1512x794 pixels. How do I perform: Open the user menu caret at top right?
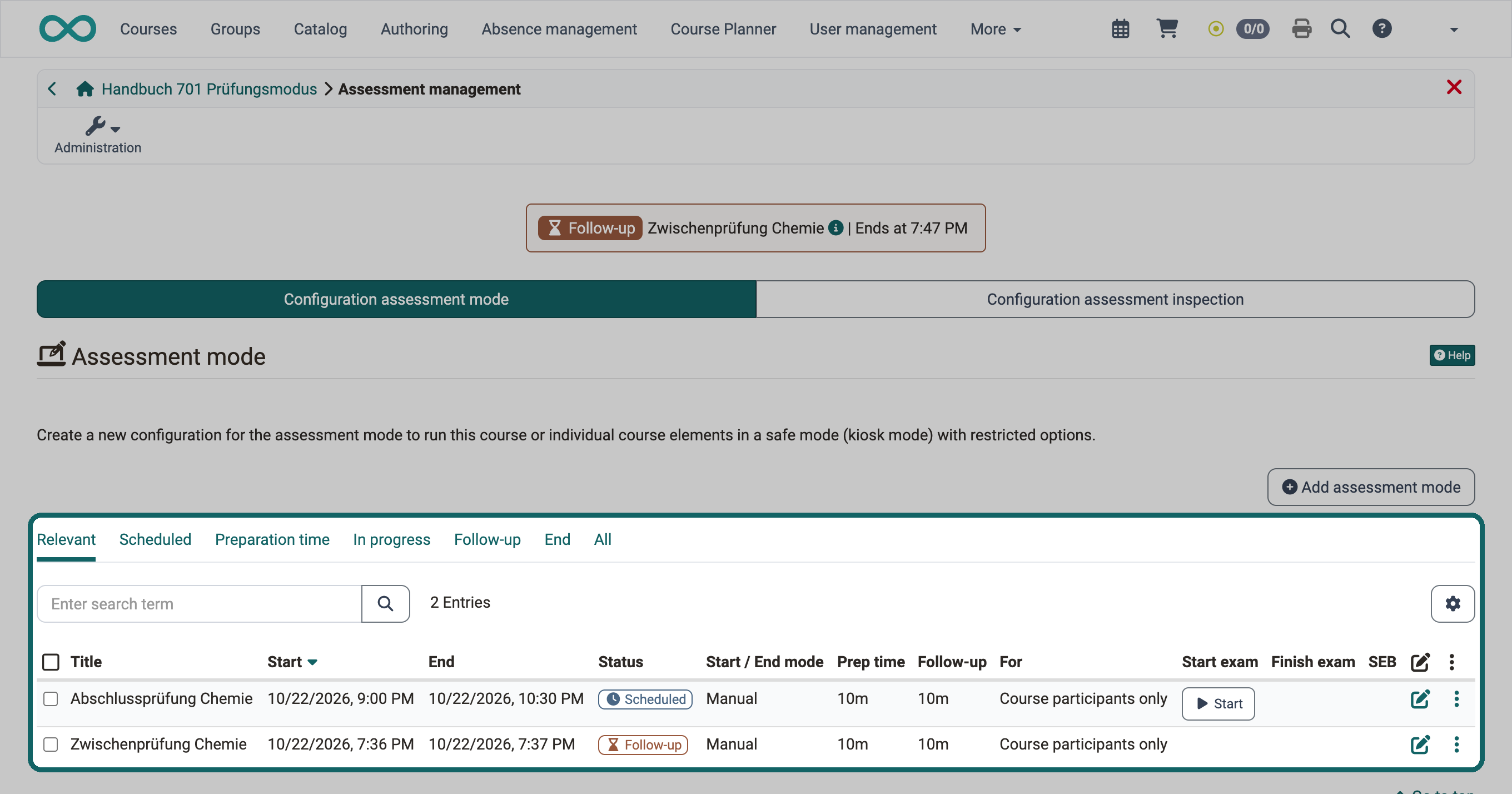pos(1453,30)
